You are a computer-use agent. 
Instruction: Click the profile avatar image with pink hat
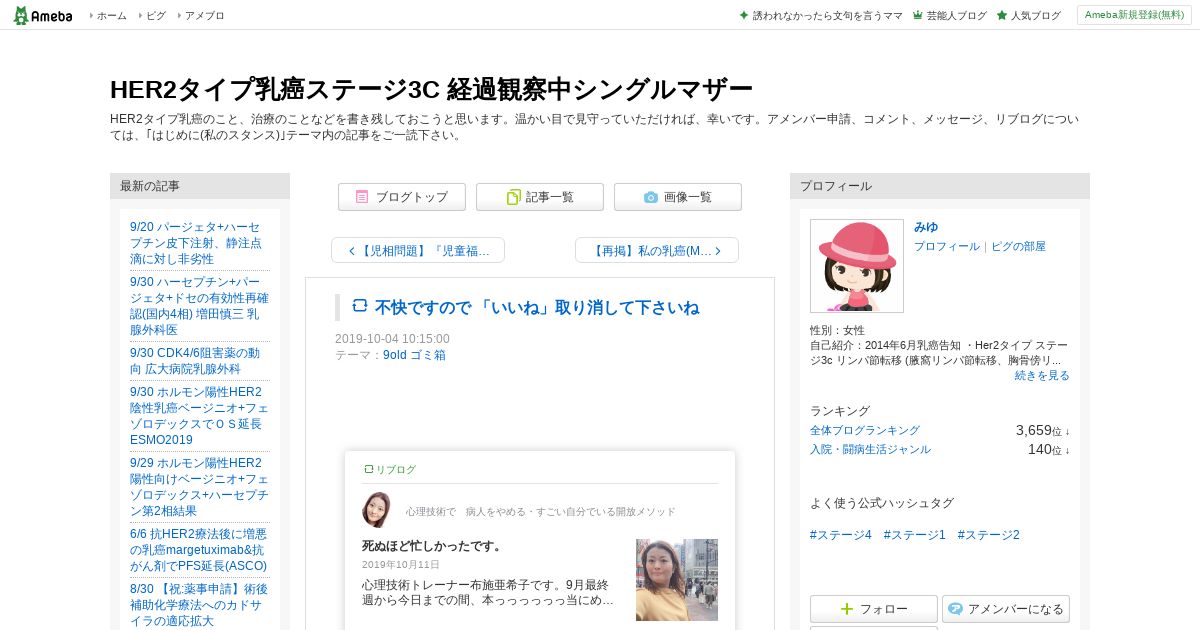857,266
